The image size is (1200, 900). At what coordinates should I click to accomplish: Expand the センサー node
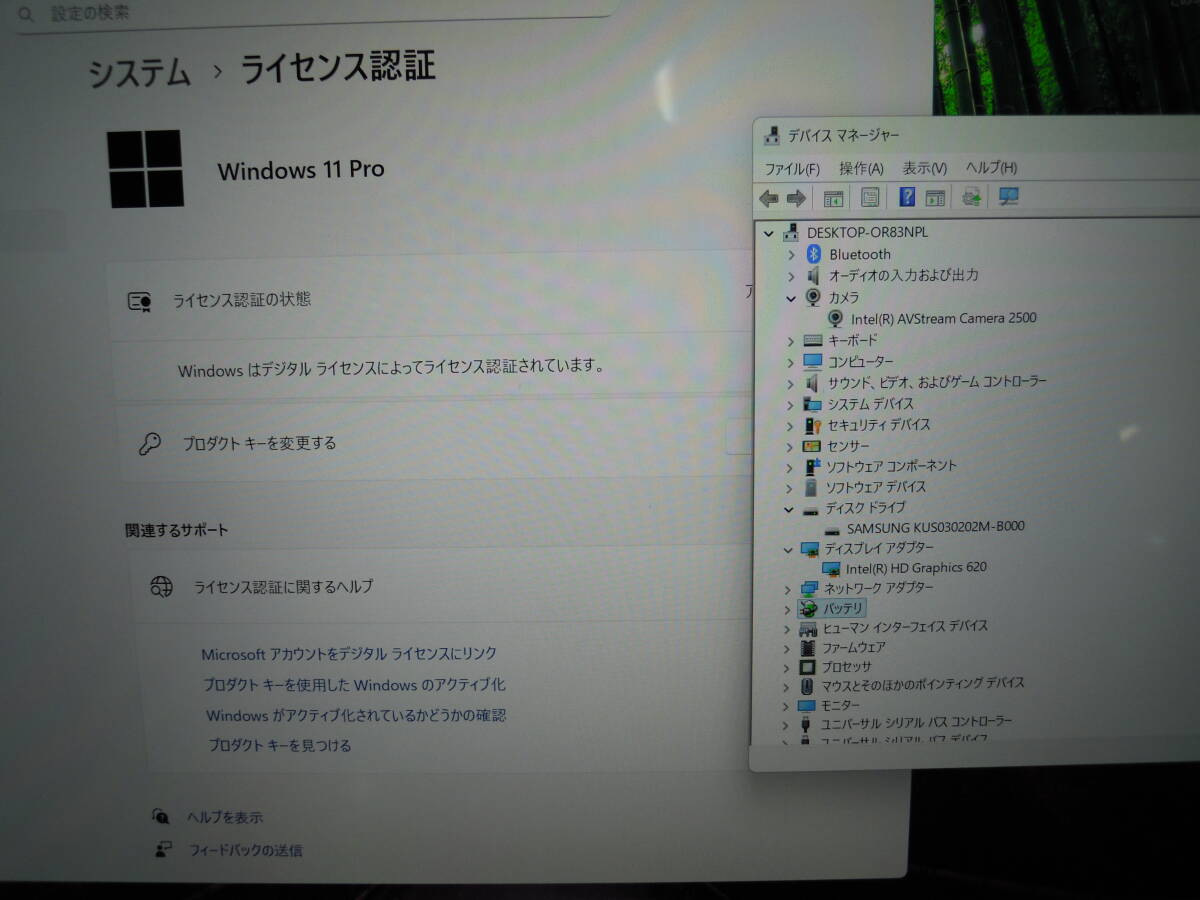(x=790, y=446)
